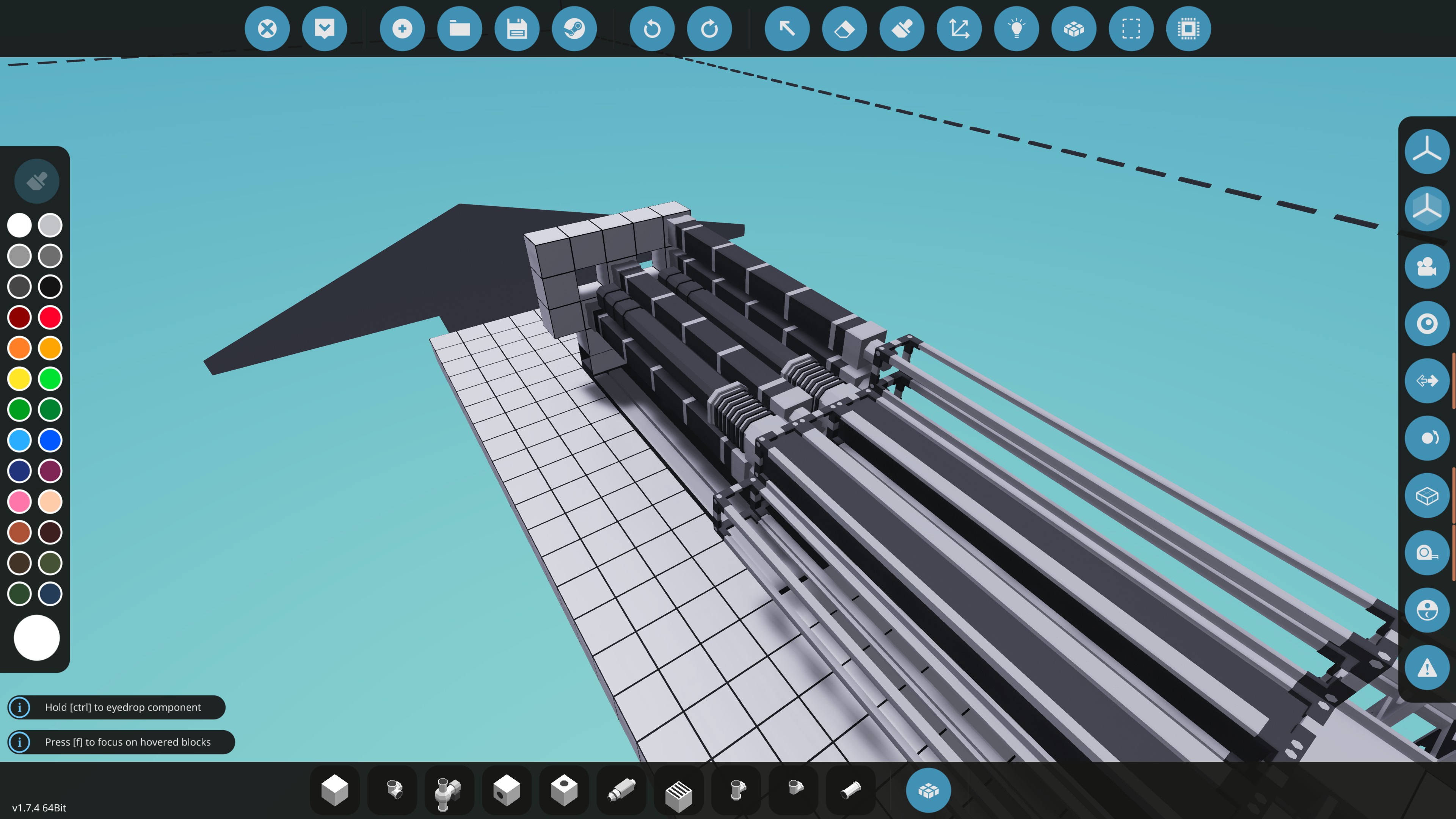Open the Steam Workshop button
Viewport: 1456px width, 819px height.
coord(574,29)
